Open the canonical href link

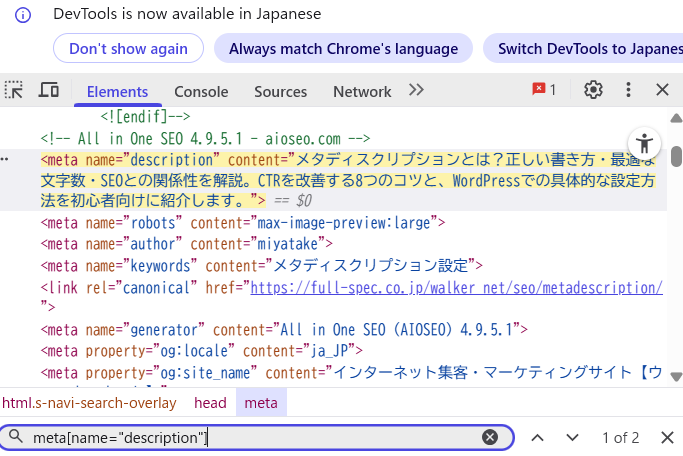click(455, 287)
